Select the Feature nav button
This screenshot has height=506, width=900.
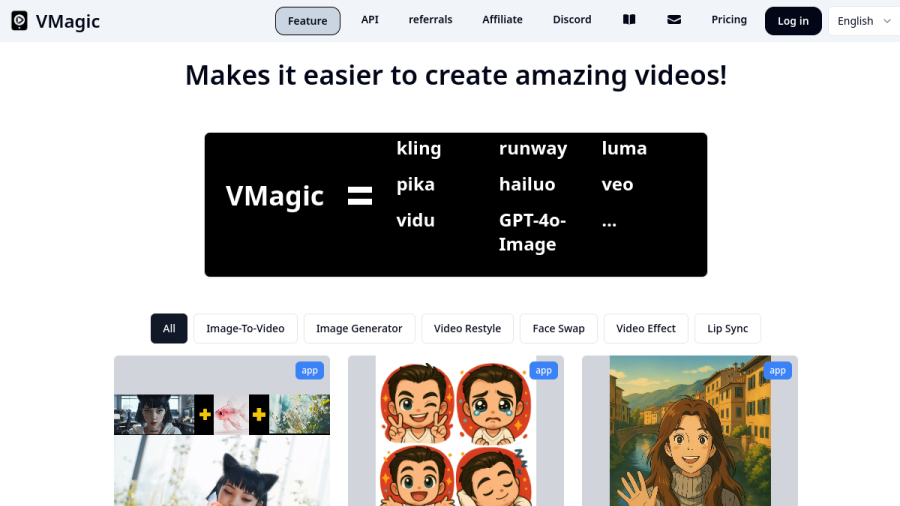[x=308, y=21]
